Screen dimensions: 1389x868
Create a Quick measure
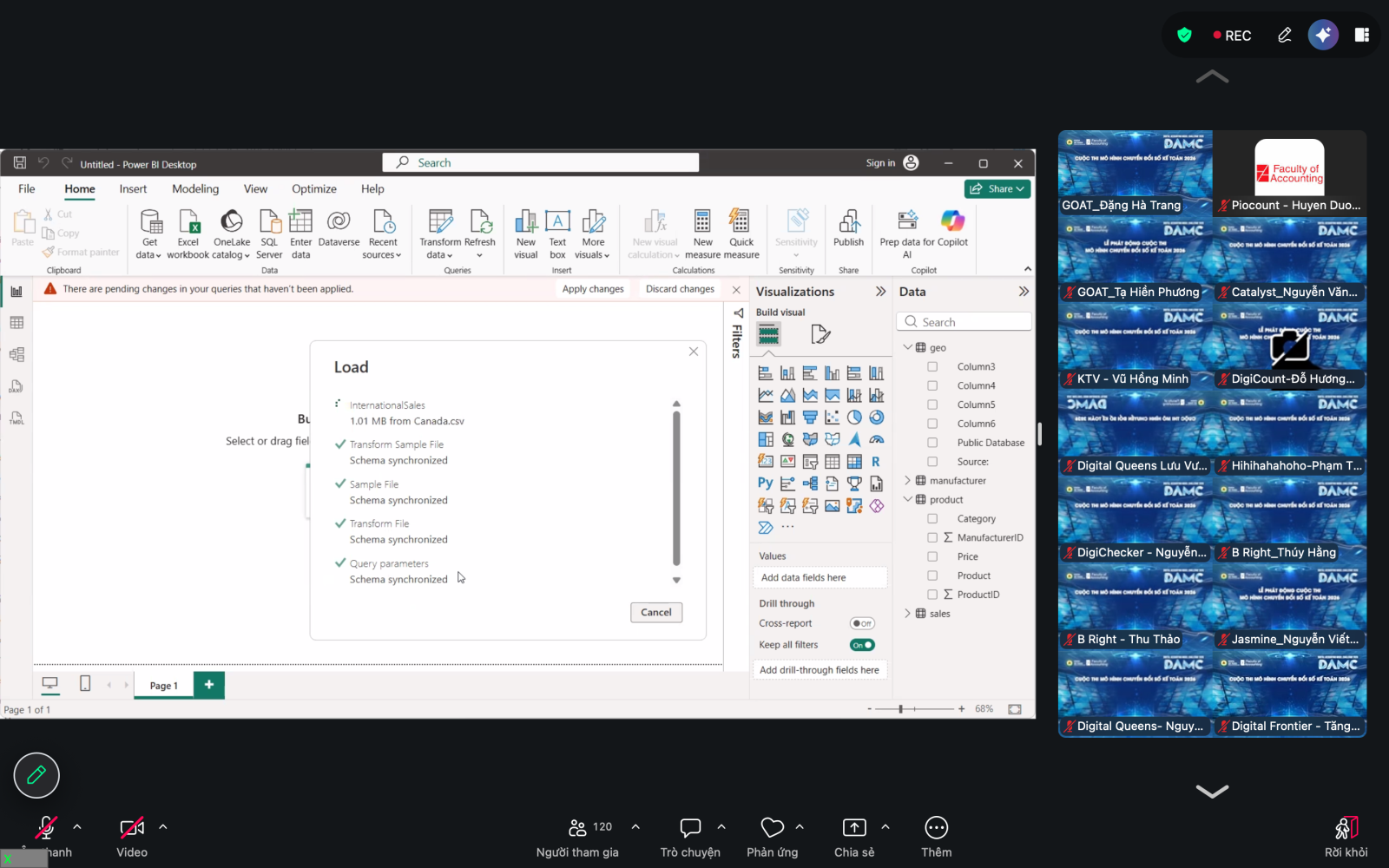(x=741, y=233)
